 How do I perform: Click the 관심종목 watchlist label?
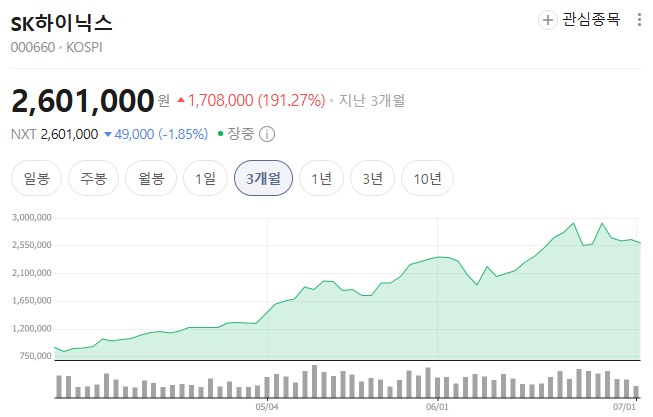pos(591,20)
